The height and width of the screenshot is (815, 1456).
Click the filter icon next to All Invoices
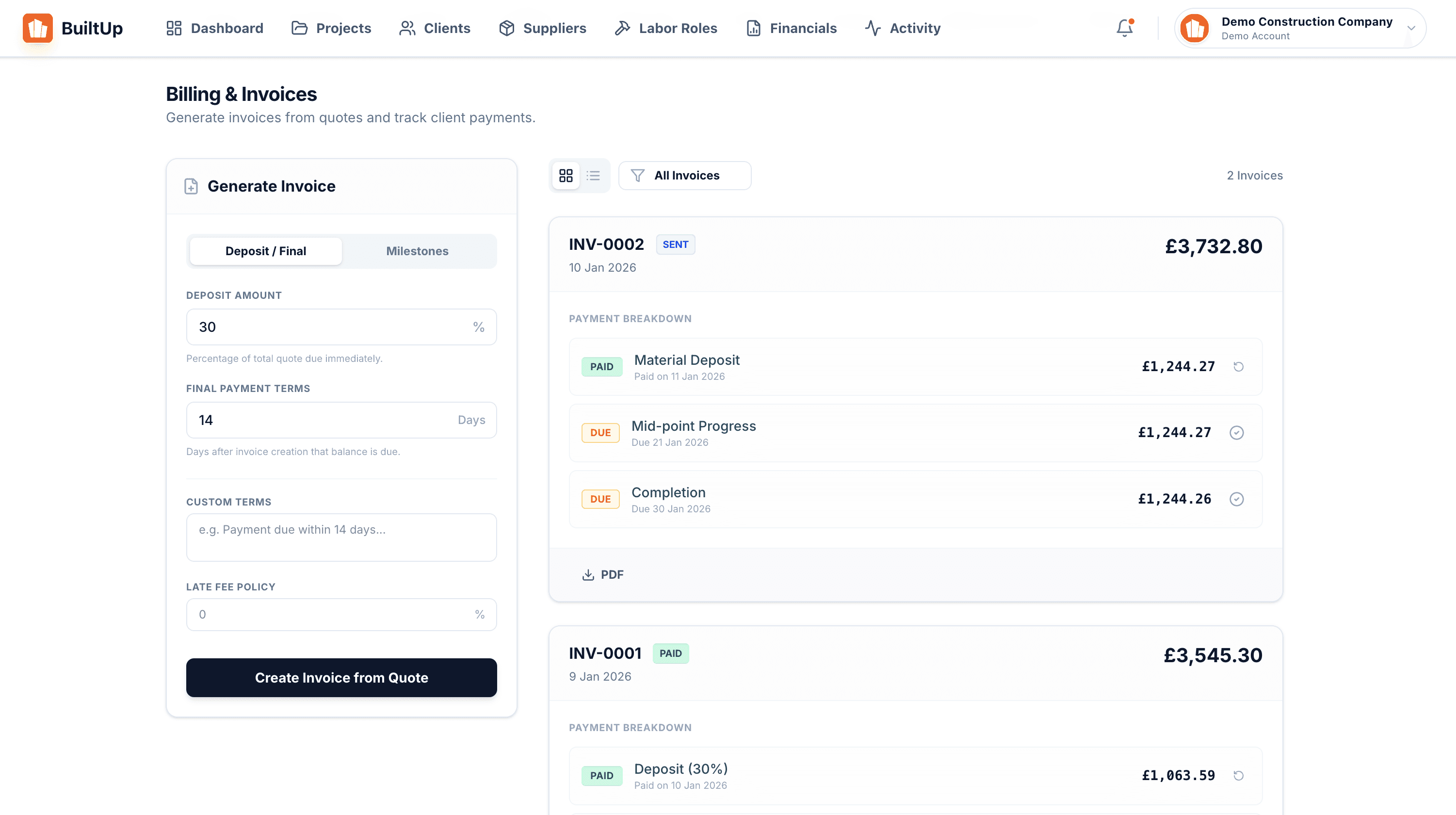(x=638, y=175)
